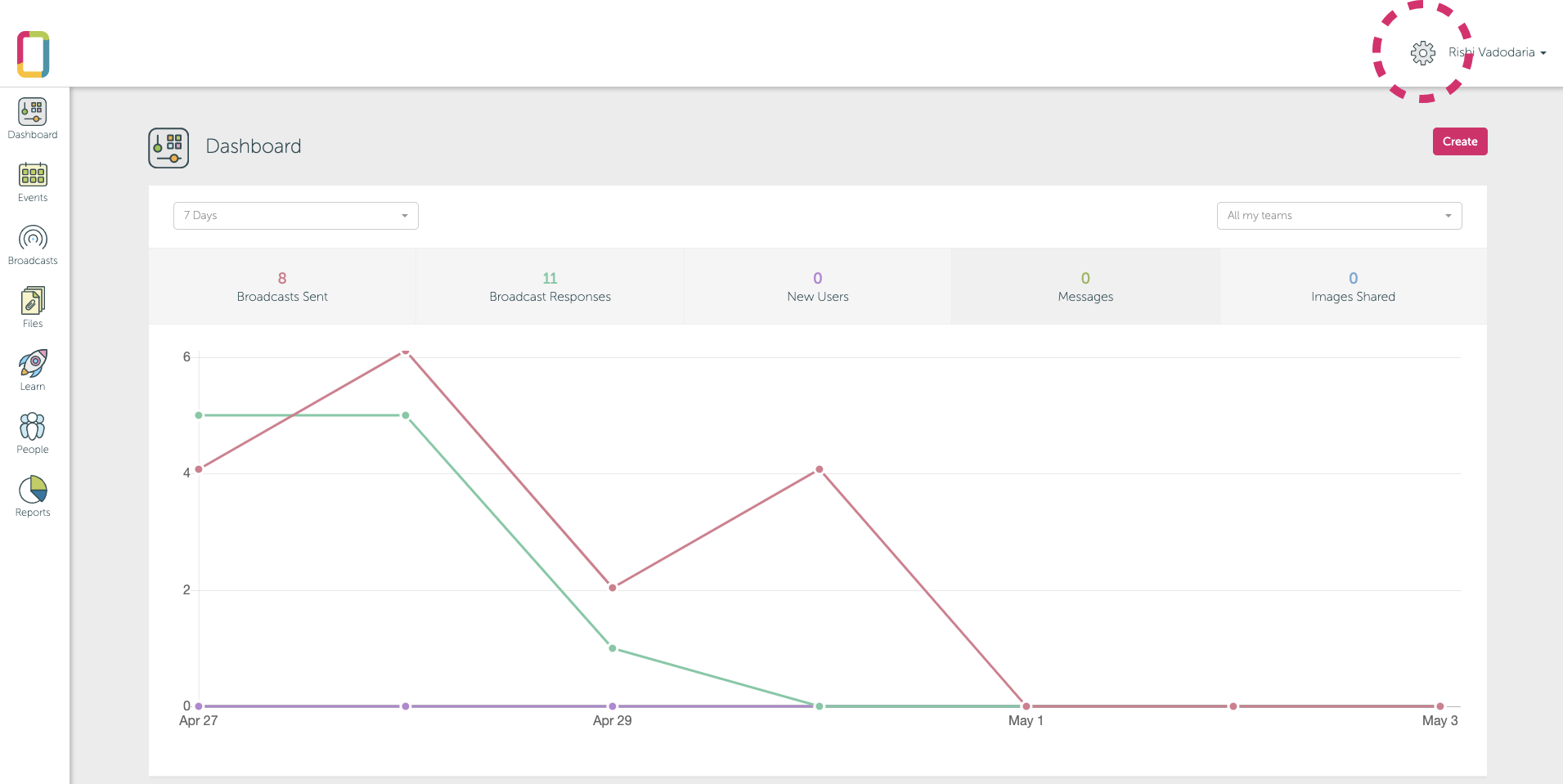Image resolution: width=1563 pixels, height=784 pixels.
Task: Open the Rishi Vadodaria user menu
Action: coord(1498,52)
